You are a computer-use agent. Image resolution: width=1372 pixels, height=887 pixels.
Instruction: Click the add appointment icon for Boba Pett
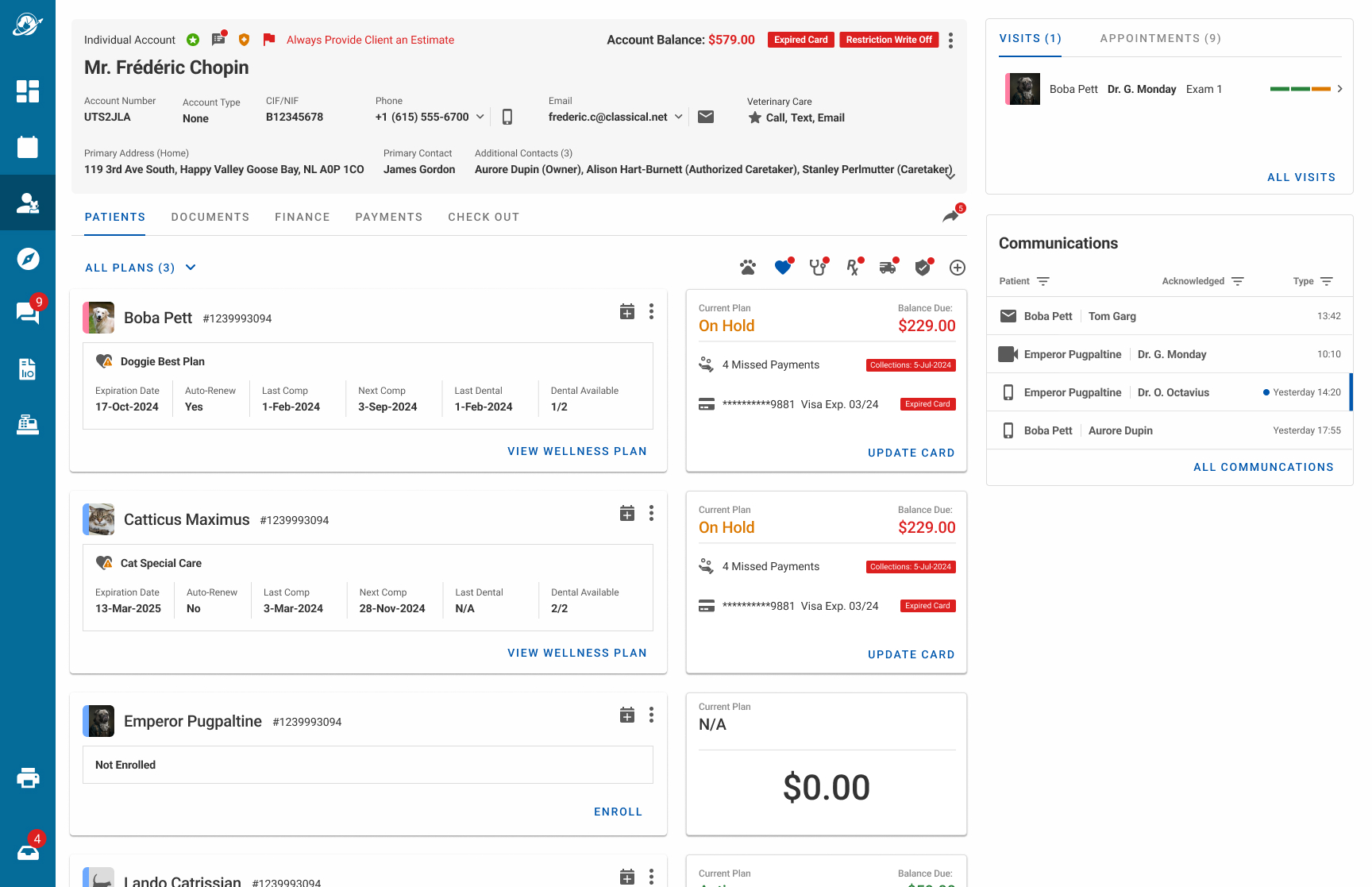click(x=627, y=311)
